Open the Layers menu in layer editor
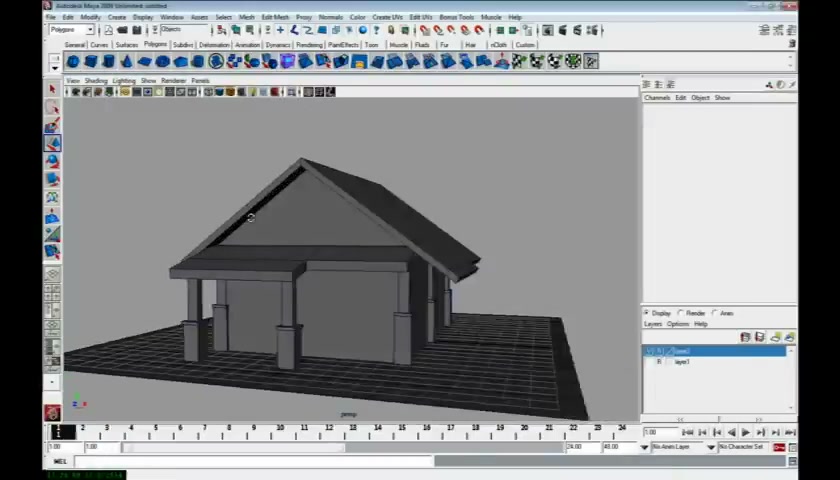This screenshot has height=480, width=840. [652, 324]
